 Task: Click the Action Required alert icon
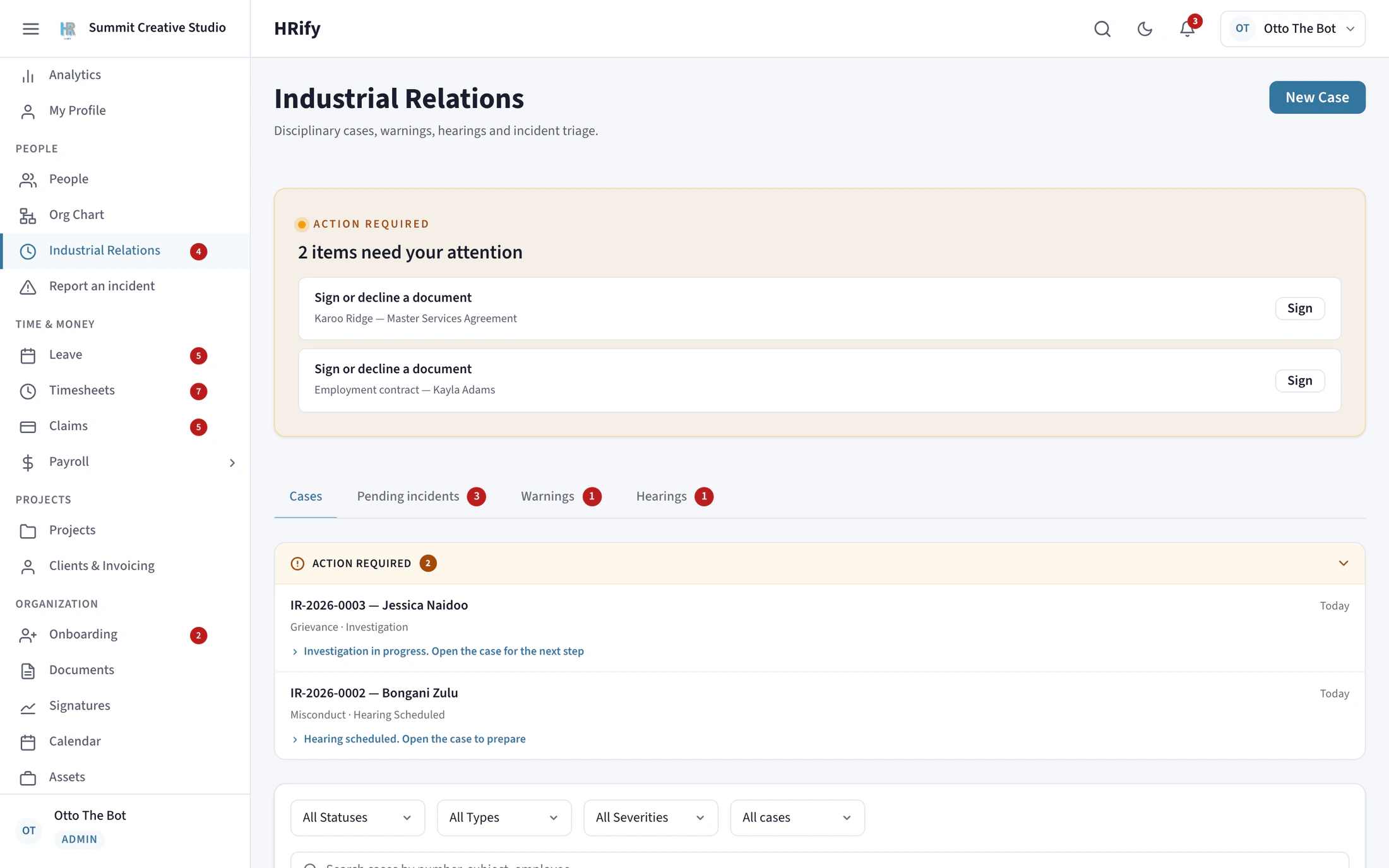point(297,564)
